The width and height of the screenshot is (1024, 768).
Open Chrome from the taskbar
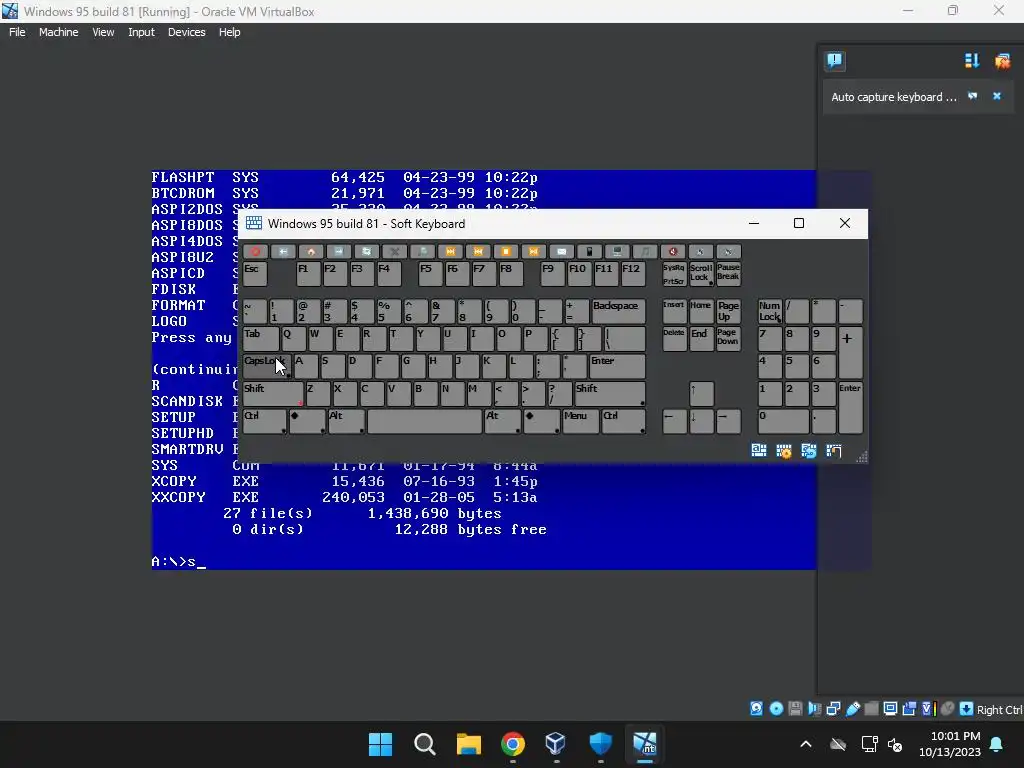(x=513, y=744)
